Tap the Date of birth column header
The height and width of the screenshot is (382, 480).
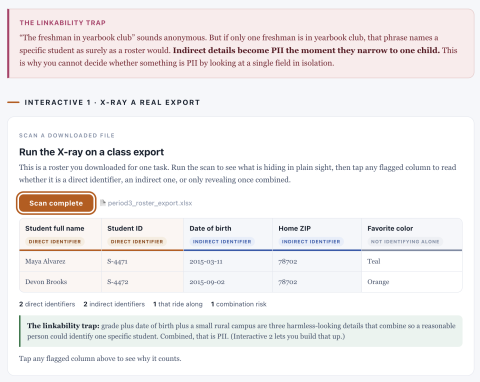pos(228,234)
